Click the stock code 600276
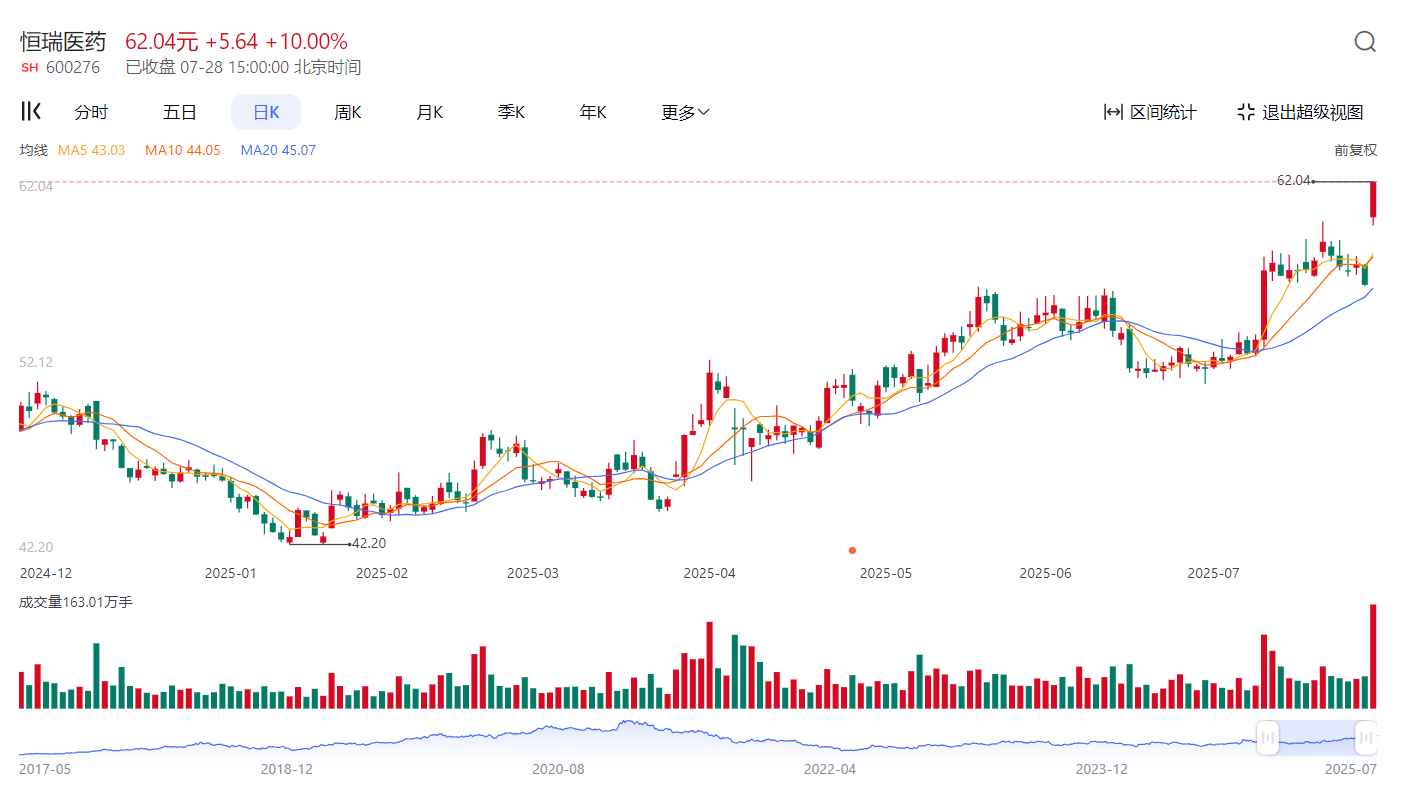This screenshot has width=1406, height=785. click(x=73, y=68)
